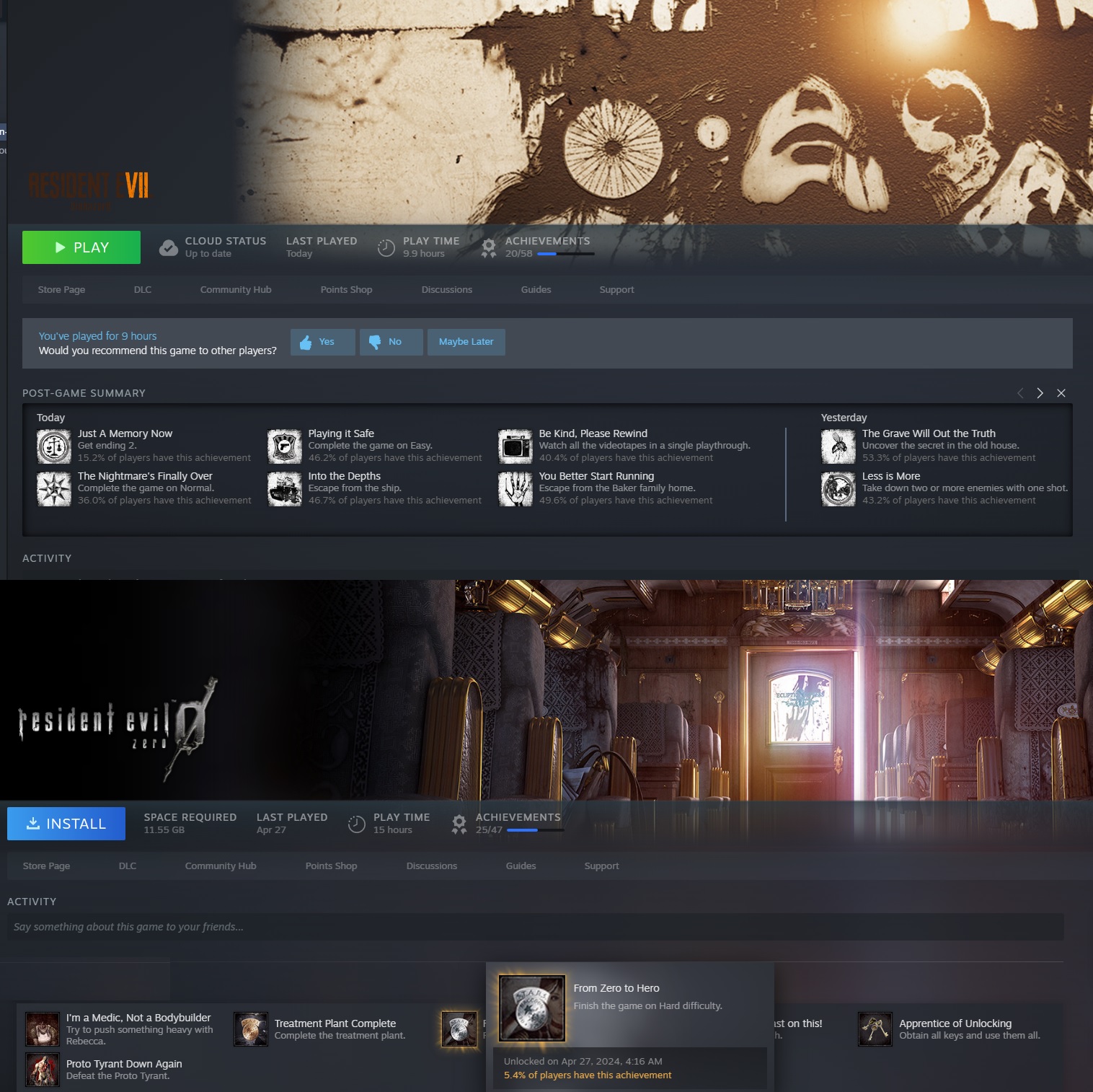
Task: Click Resident Evil Zero play time clock icon
Action: pos(357,824)
